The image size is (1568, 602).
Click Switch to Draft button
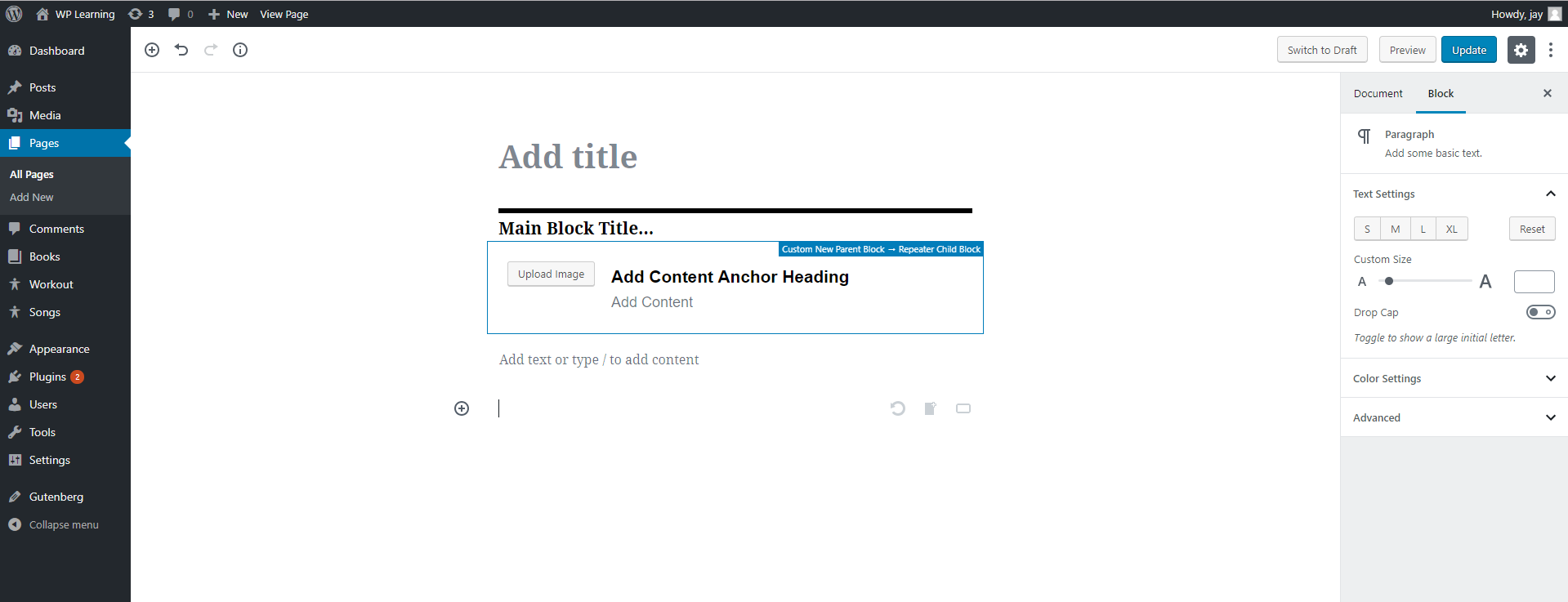click(x=1322, y=50)
